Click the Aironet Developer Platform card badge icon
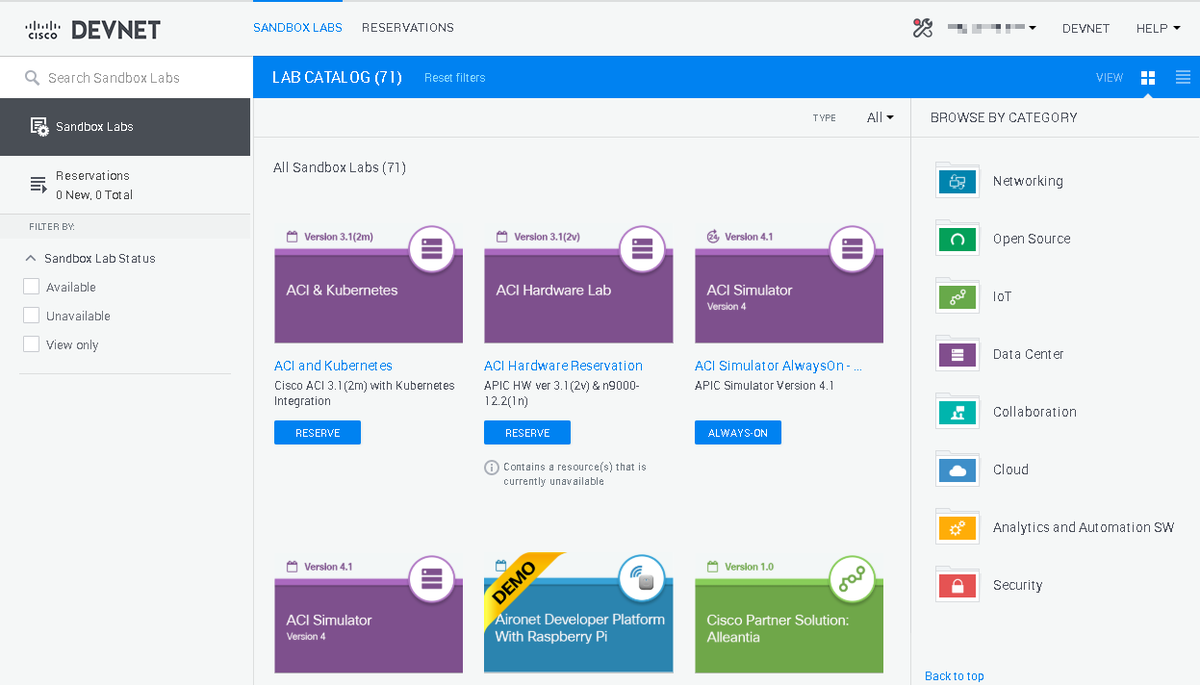 coord(642,579)
